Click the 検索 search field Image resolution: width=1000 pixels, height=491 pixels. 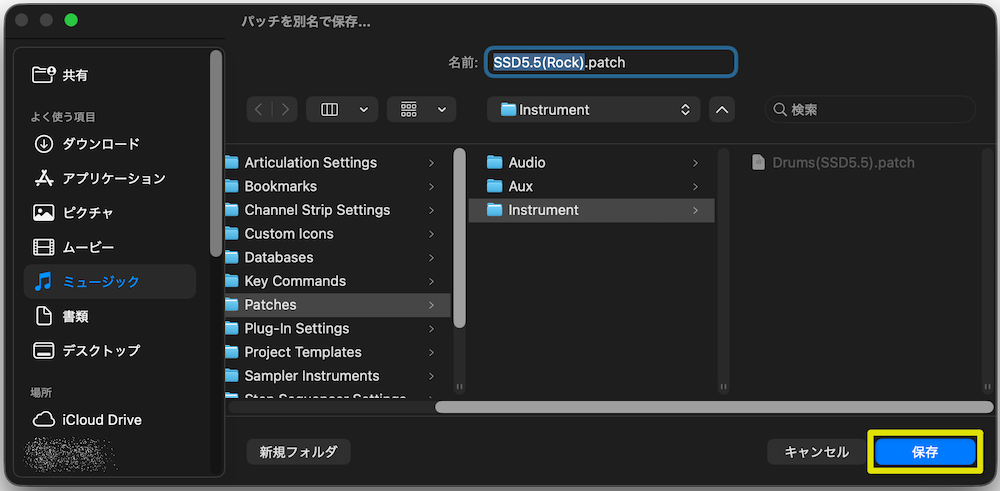tap(870, 110)
